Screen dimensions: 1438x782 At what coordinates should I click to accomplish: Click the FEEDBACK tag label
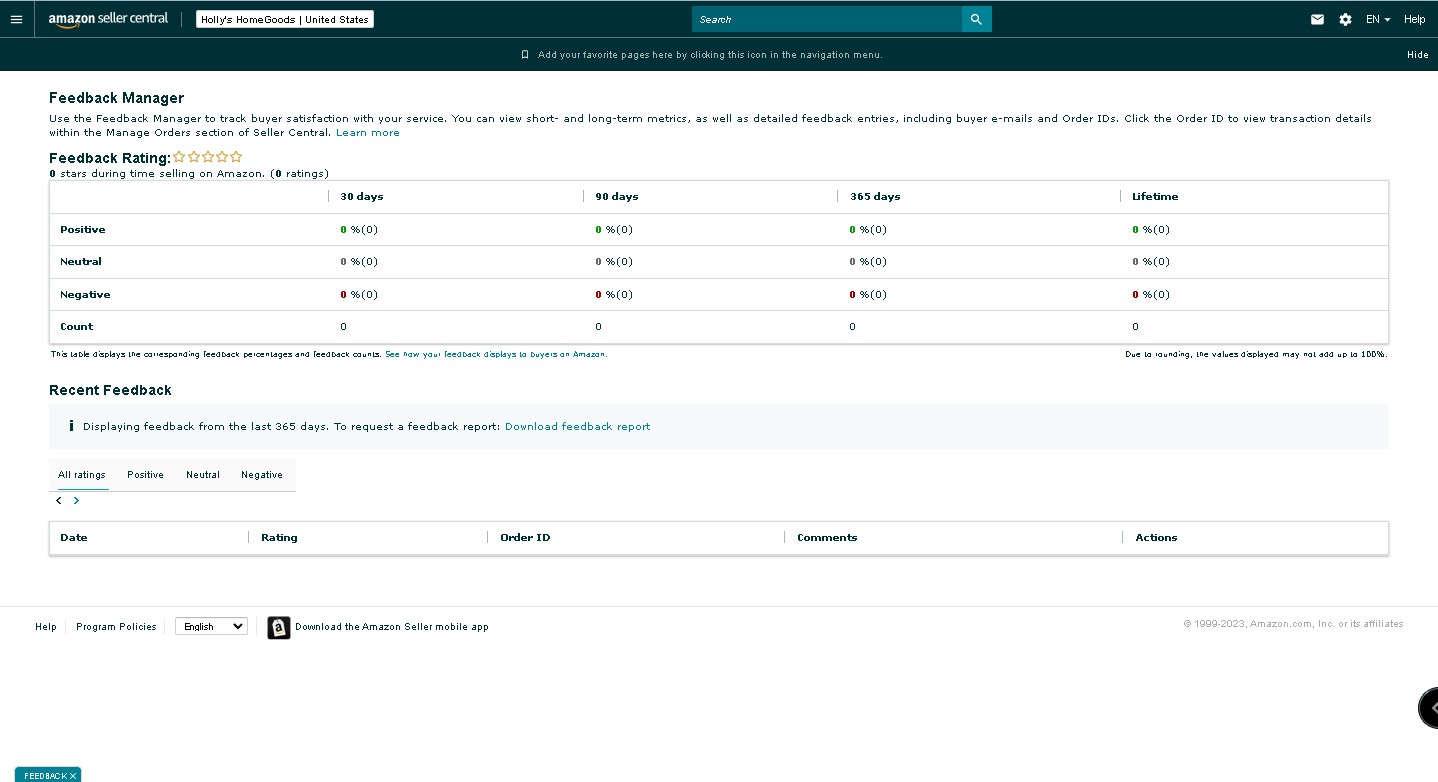pyautogui.click(x=45, y=776)
